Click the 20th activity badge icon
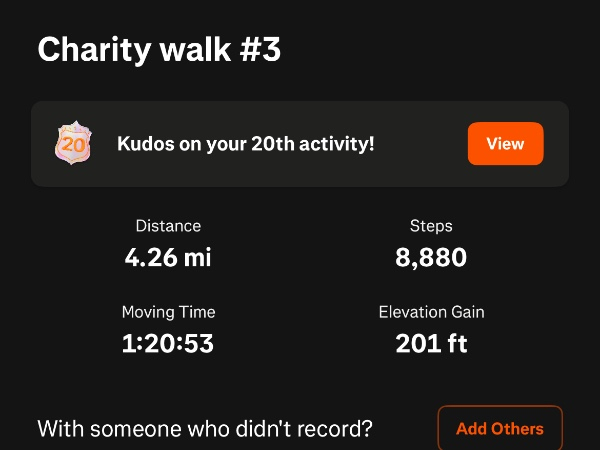This screenshot has height=450, width=600. coord(72,144)
